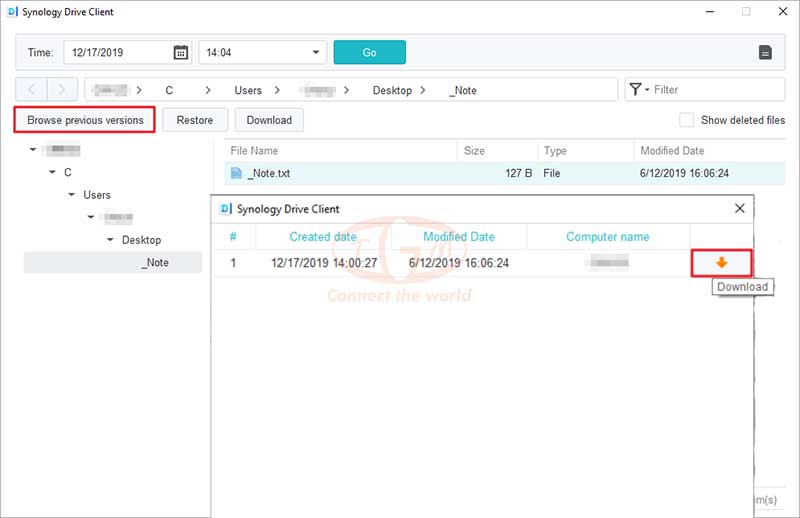Open the calendar date picker icon

[181, 52]
